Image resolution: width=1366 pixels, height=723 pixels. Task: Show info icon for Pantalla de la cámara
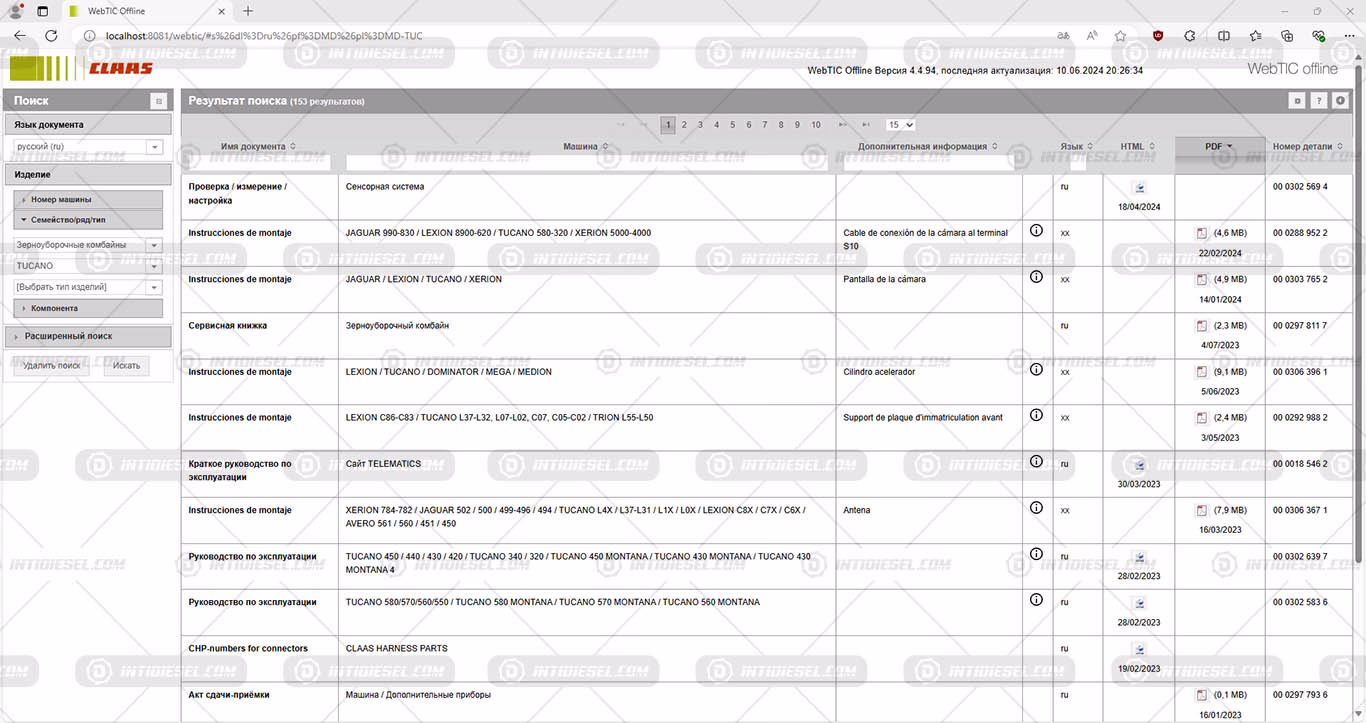[1036, 277]
